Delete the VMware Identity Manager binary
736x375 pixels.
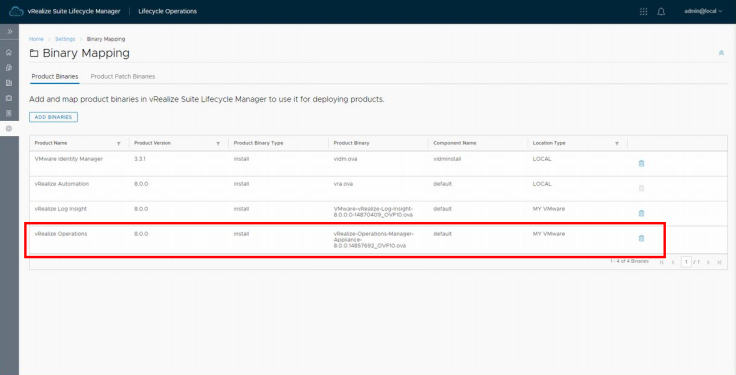click(641, 163)
